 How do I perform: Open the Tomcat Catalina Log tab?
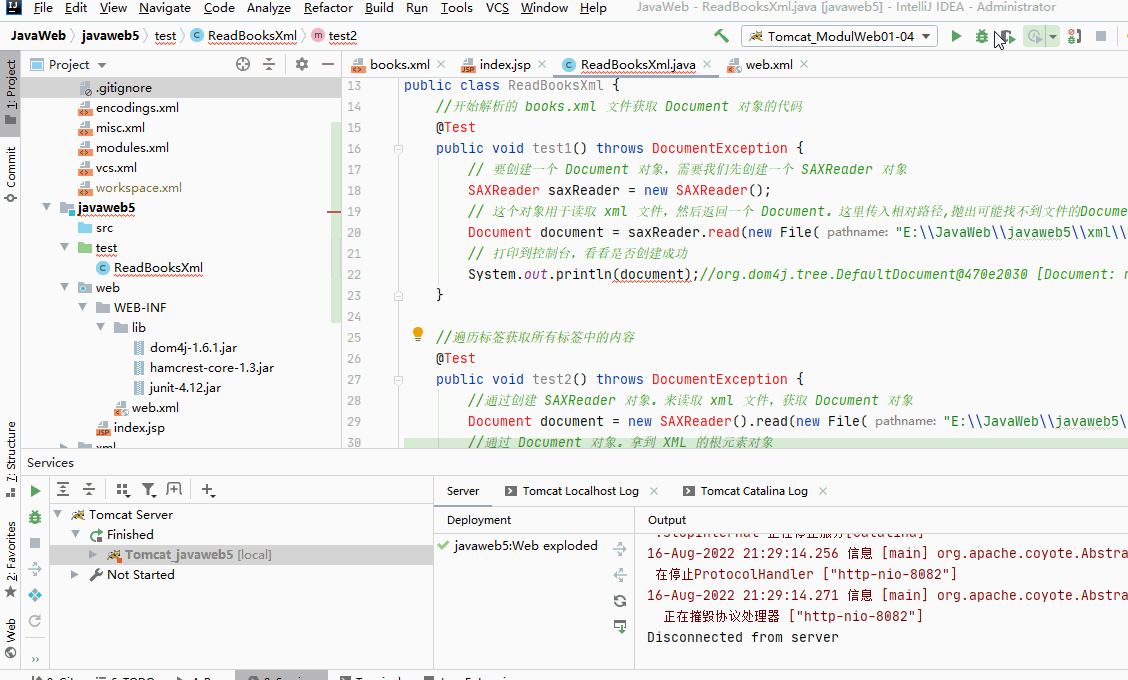(x=754, y=491)
